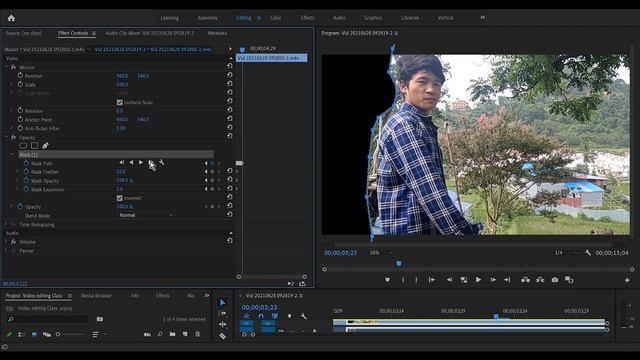Add marker in Program monitor
The image size is (640, 360).
pyautogui.click(x=387, y=280)
